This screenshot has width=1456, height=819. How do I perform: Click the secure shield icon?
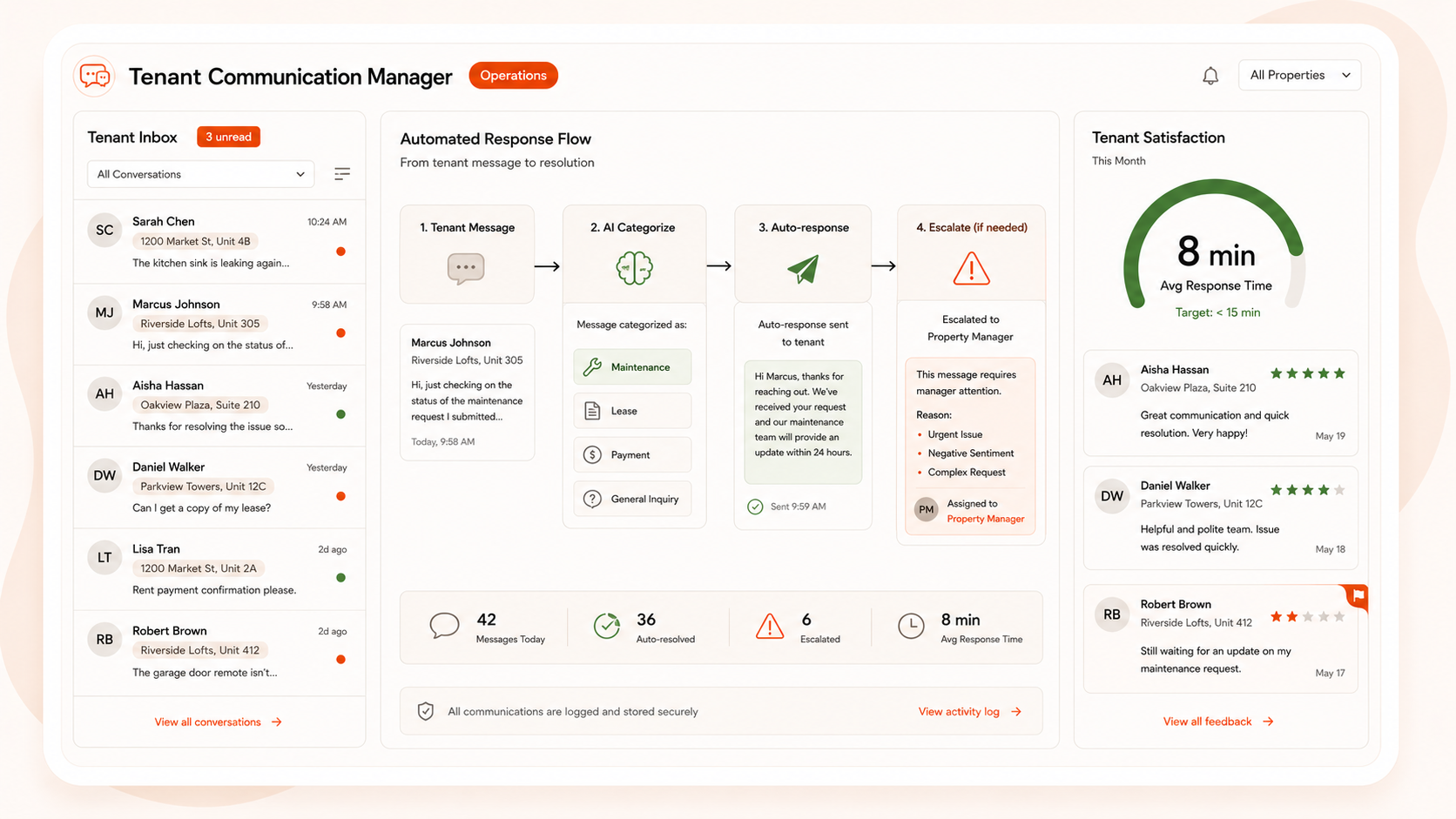point(426,712)
